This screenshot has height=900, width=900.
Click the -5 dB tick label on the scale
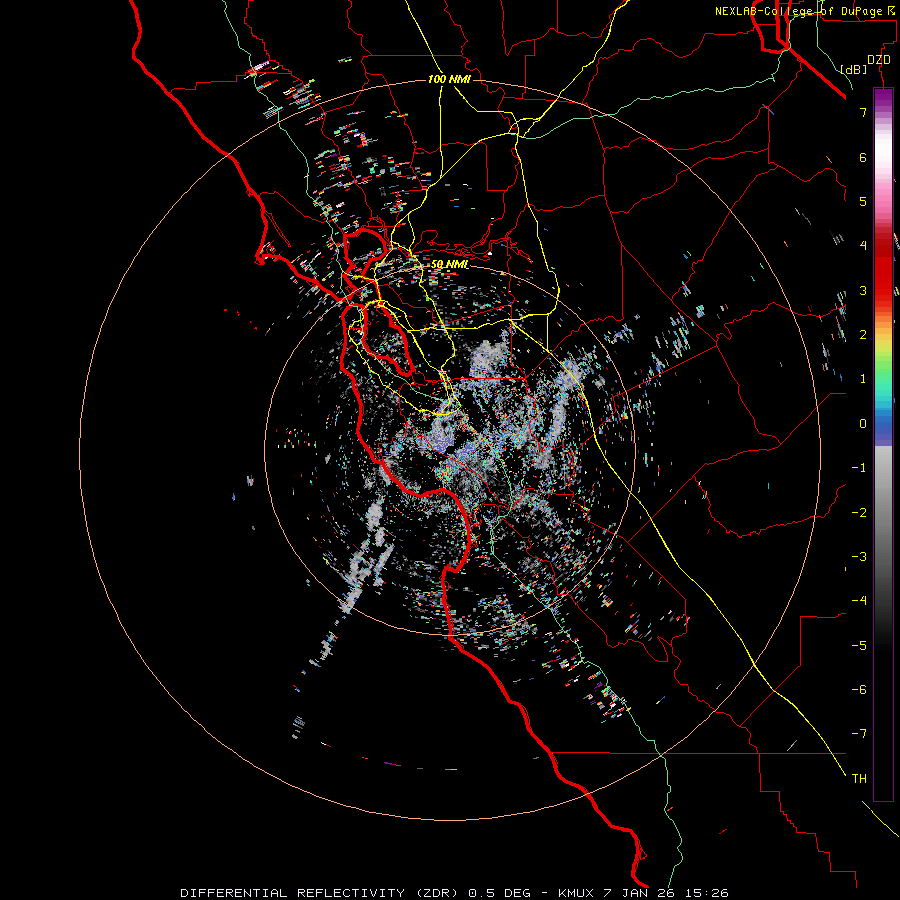pyautogui.click(x=859, y=646)
